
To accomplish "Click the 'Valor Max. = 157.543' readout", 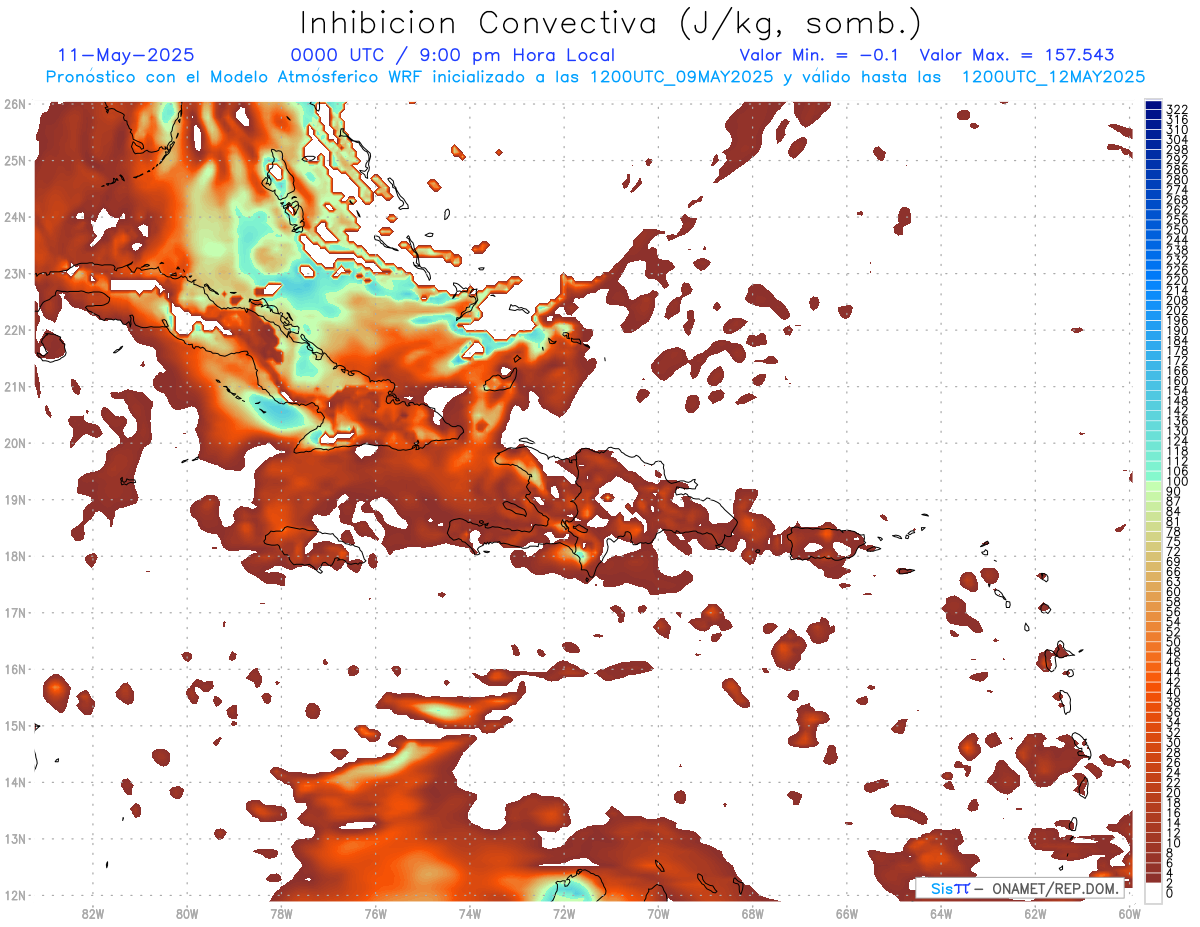I will pos(1017,55).
